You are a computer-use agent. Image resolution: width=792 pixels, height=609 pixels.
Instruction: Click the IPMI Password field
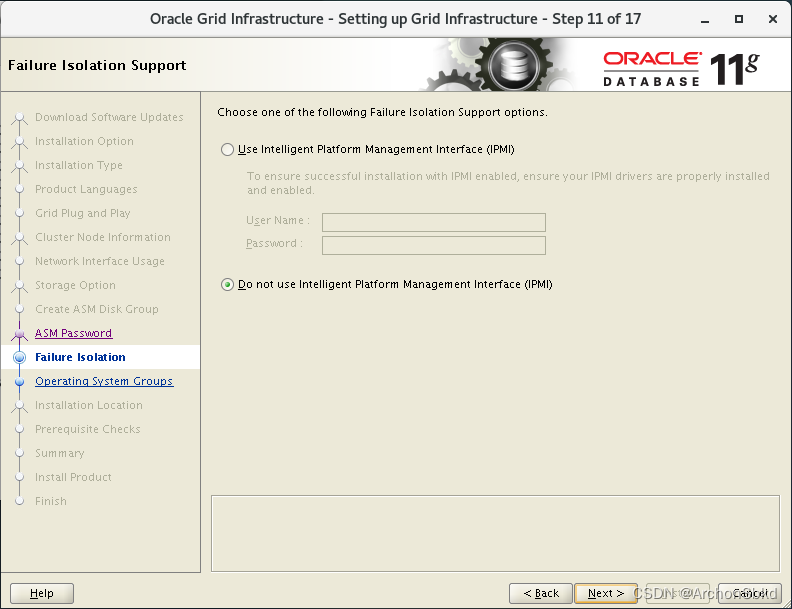434,245
